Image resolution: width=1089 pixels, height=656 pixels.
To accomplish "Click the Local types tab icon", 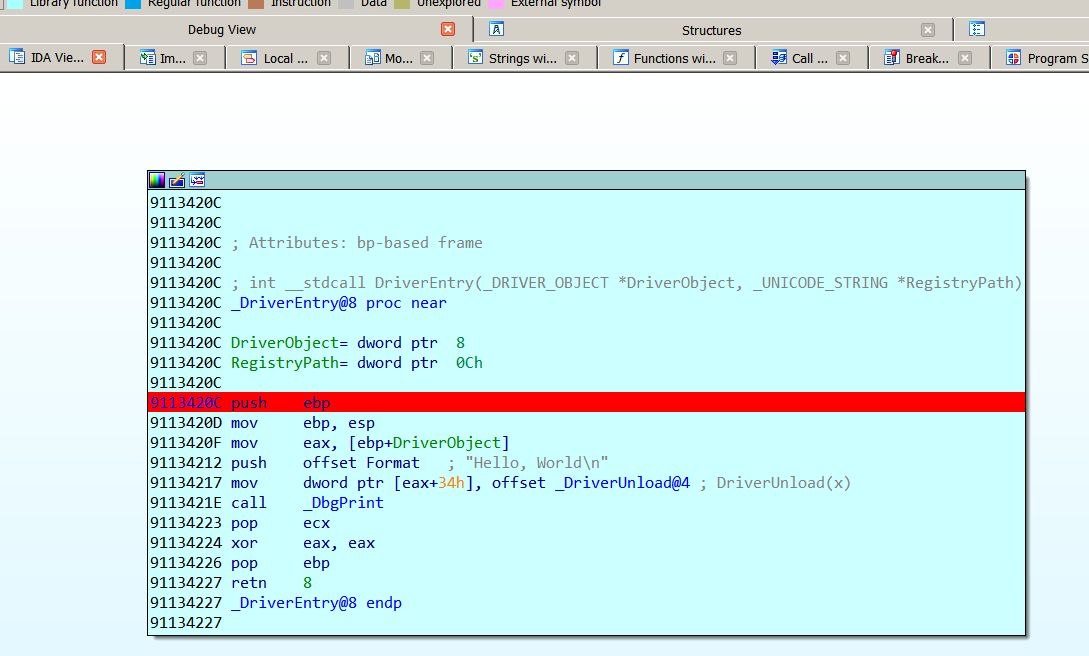I will (249, 58).
